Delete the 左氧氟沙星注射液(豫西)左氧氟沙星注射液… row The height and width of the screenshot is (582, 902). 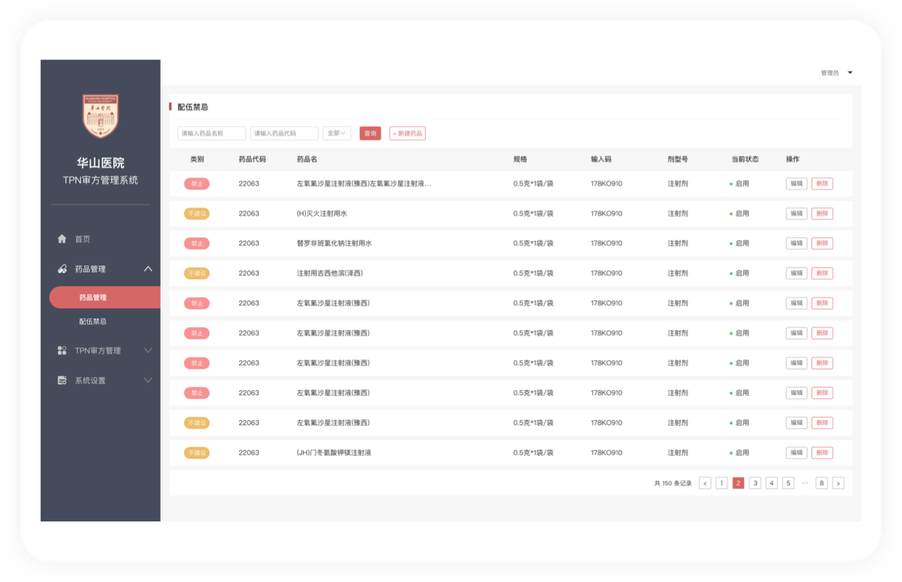(x=822, y=183)
